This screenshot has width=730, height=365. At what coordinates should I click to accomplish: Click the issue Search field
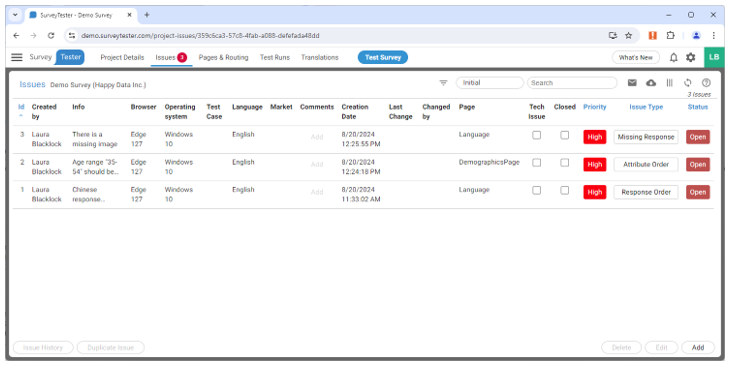[572, 83]
